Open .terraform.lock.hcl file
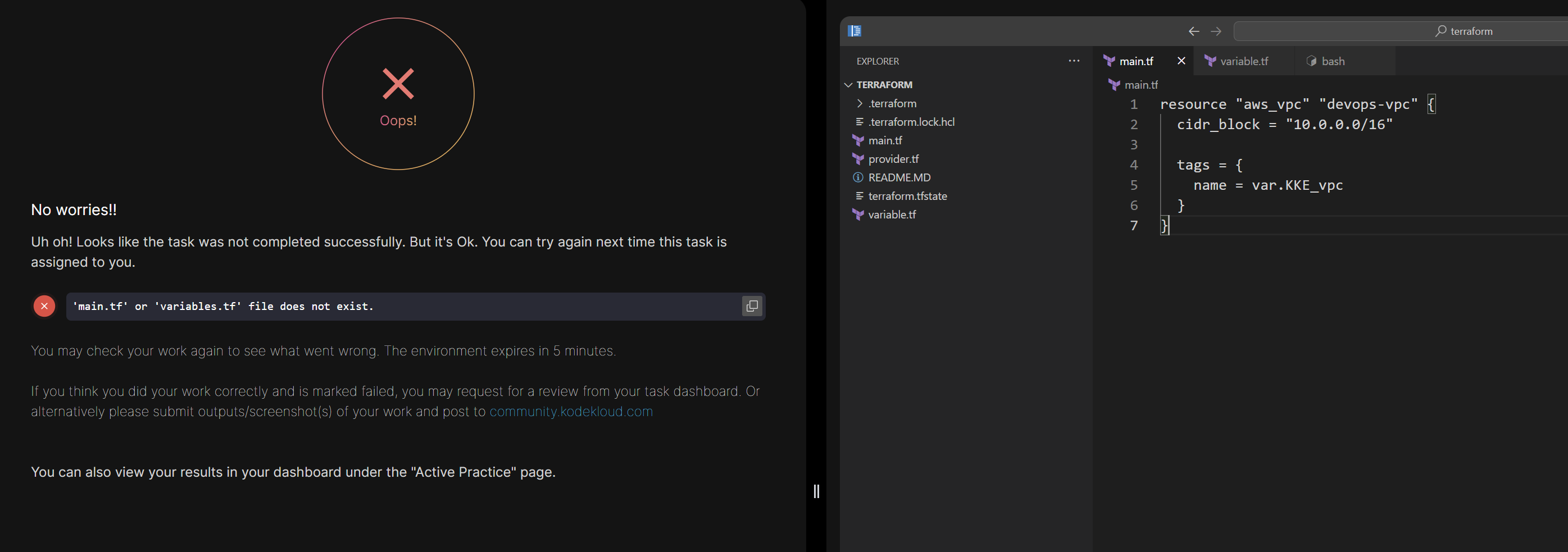Image resolution: width=1568 pixels, height=552 pixels. (x=911, y=122)
